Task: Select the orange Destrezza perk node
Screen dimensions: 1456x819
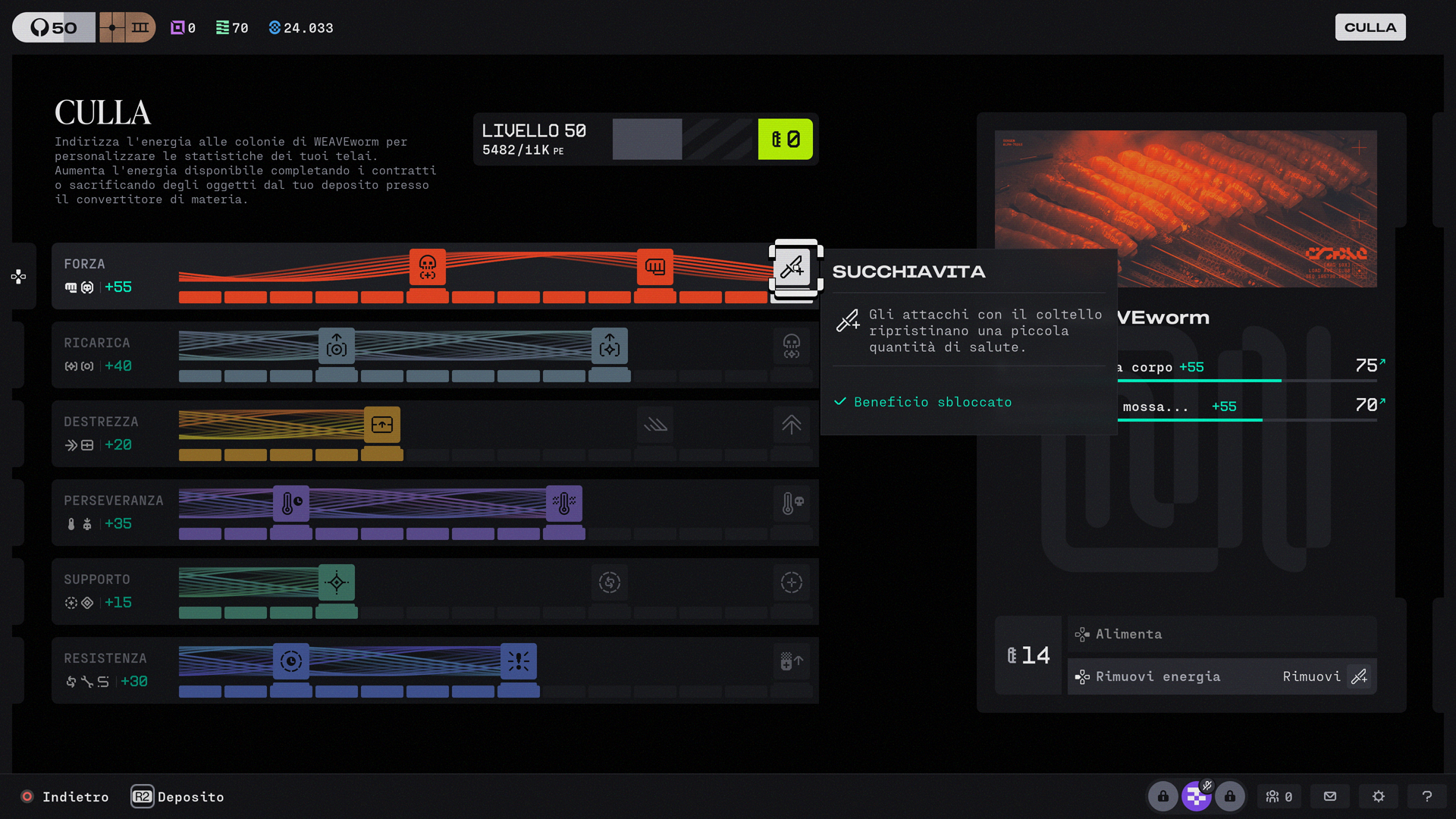Action: tap(382, 425)
